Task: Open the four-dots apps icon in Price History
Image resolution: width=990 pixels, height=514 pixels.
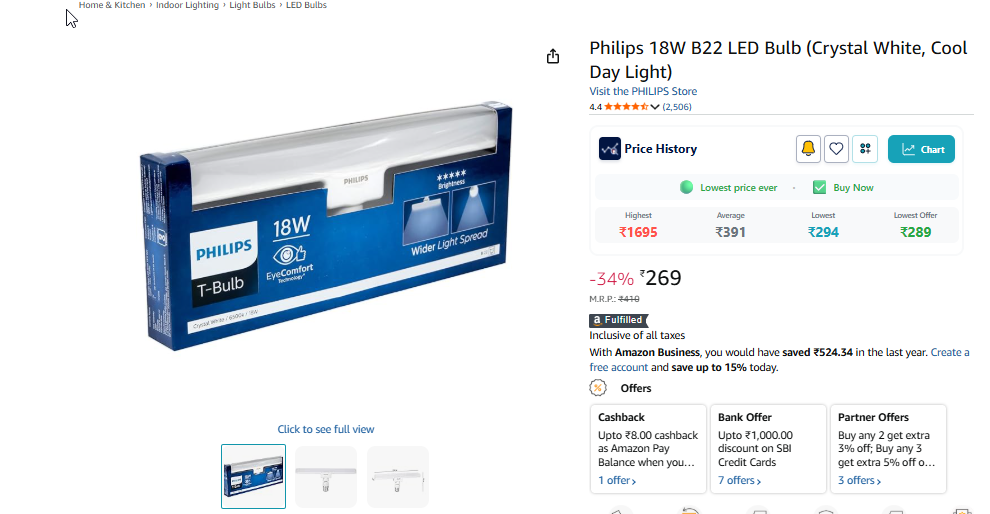Action: [865, 149]
